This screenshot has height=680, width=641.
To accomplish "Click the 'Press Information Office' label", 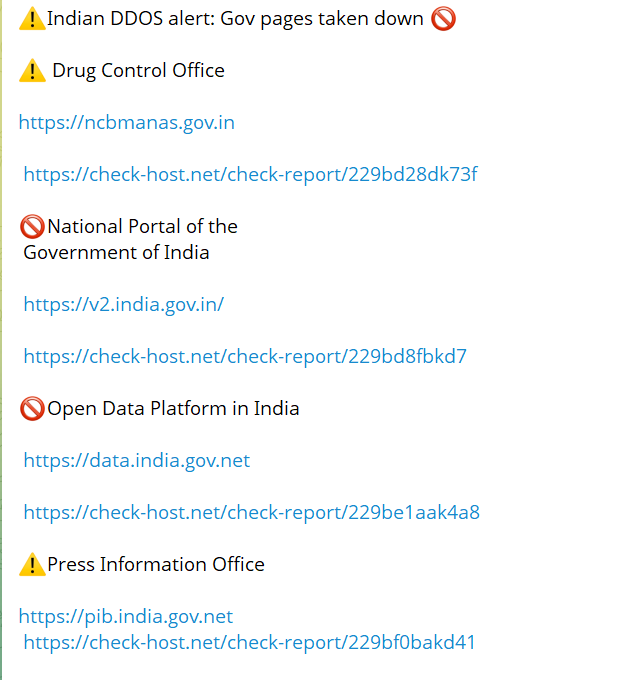I will point(156,565).
